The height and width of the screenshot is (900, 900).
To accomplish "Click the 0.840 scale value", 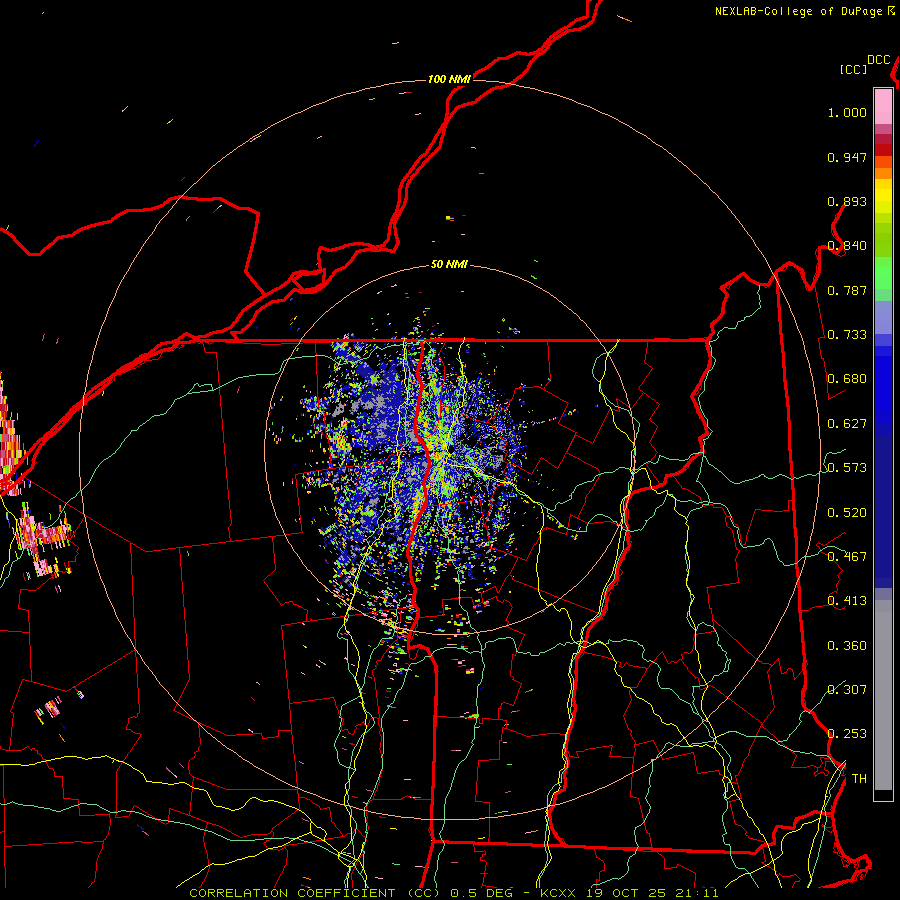I will pos(847,246).
